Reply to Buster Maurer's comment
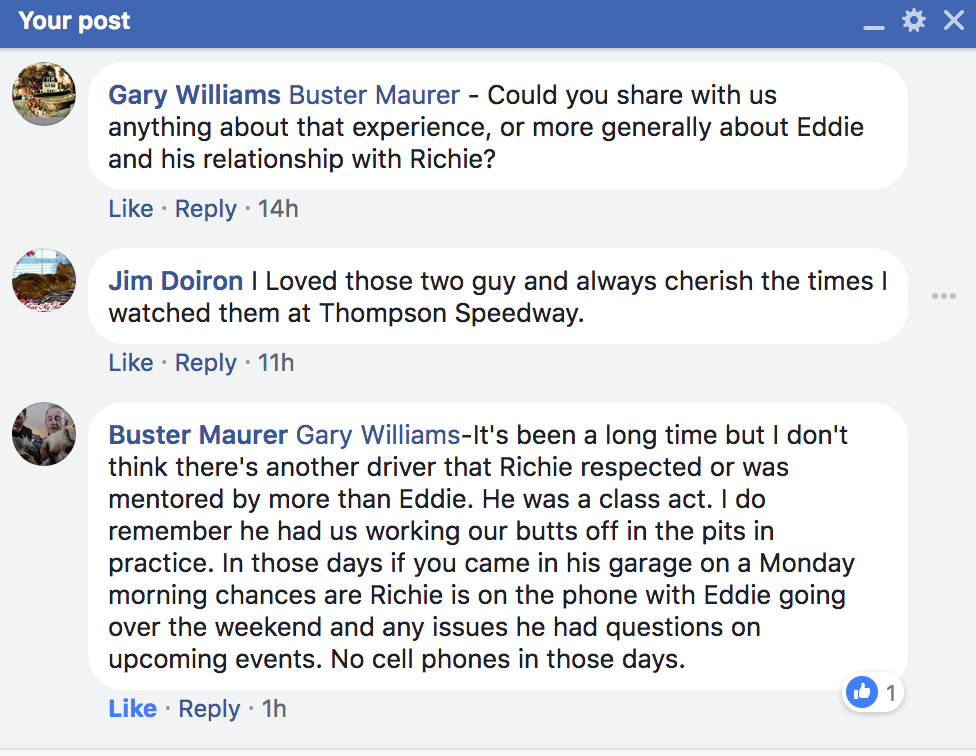This screenshot has width=976, height=756. point(209,709)
